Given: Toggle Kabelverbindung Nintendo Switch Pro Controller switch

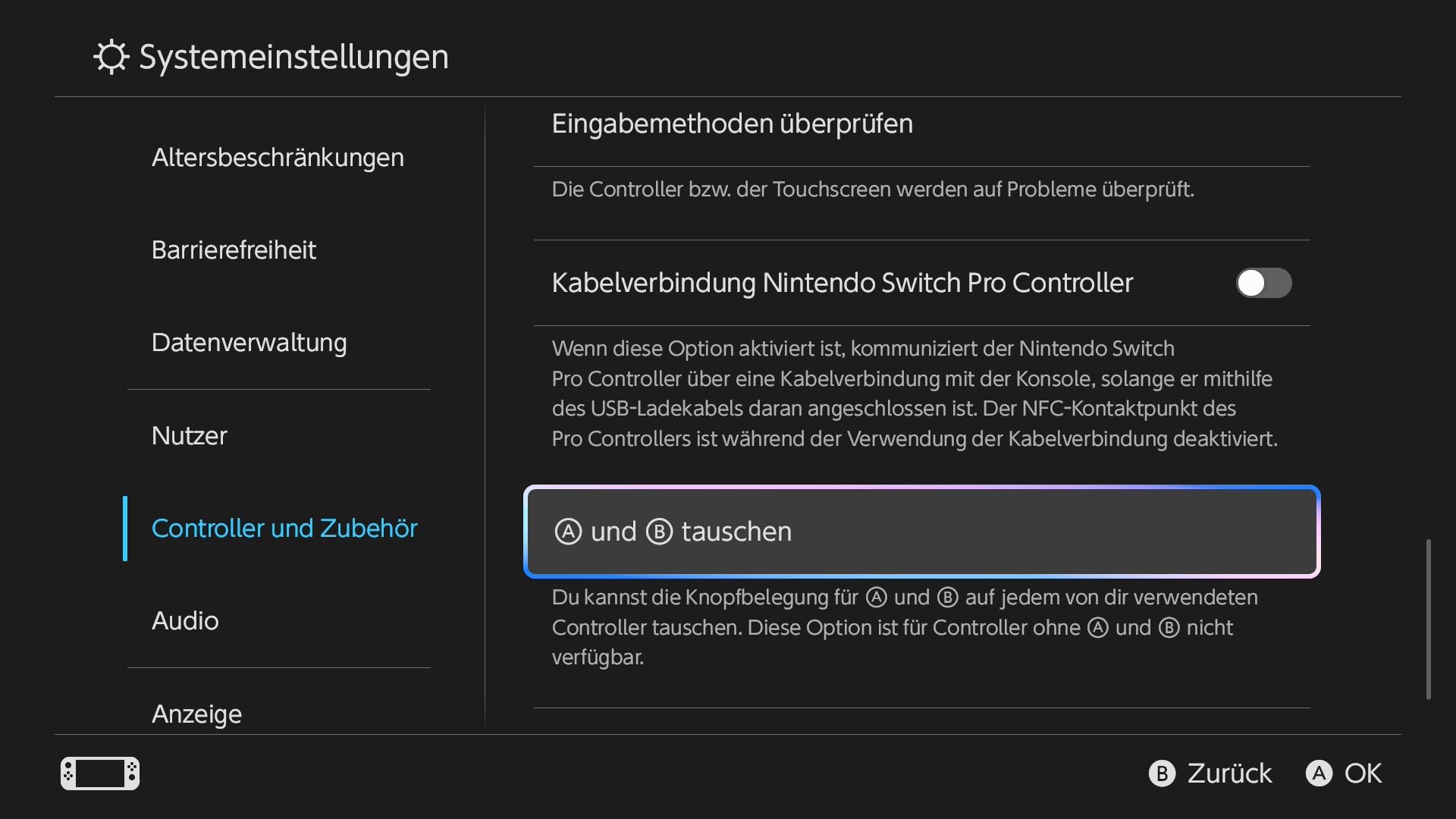Looking at the screenshot, I should click(x=1263, y=283).
